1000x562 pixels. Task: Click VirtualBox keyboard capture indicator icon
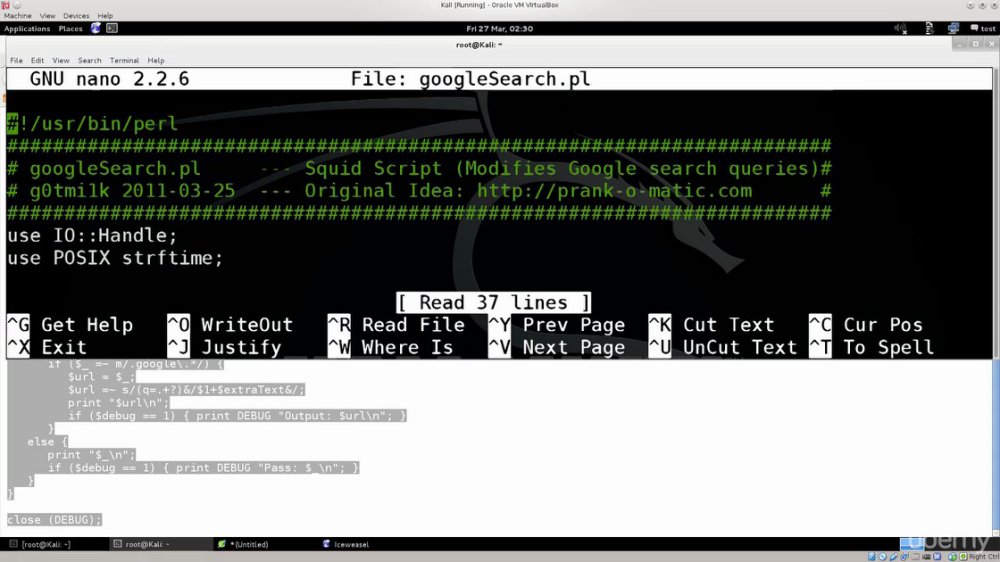pos(963,557)
